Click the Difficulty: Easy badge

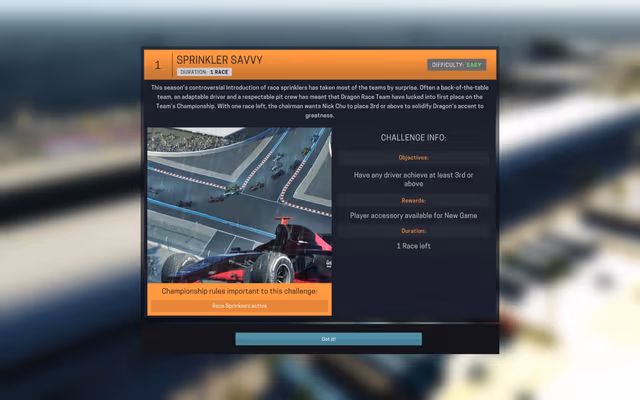457,65
